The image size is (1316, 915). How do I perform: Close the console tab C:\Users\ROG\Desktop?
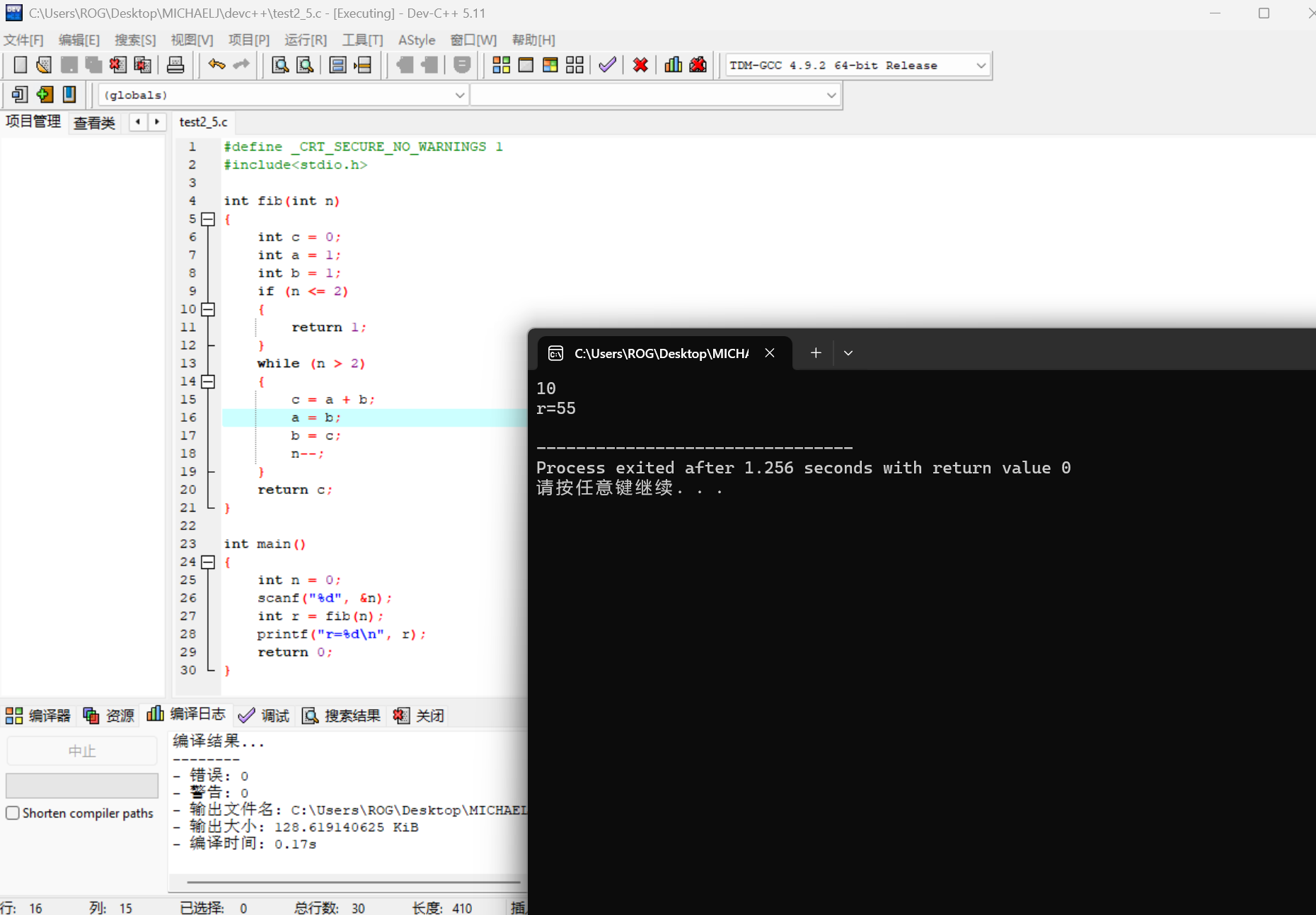click(770, 353)
